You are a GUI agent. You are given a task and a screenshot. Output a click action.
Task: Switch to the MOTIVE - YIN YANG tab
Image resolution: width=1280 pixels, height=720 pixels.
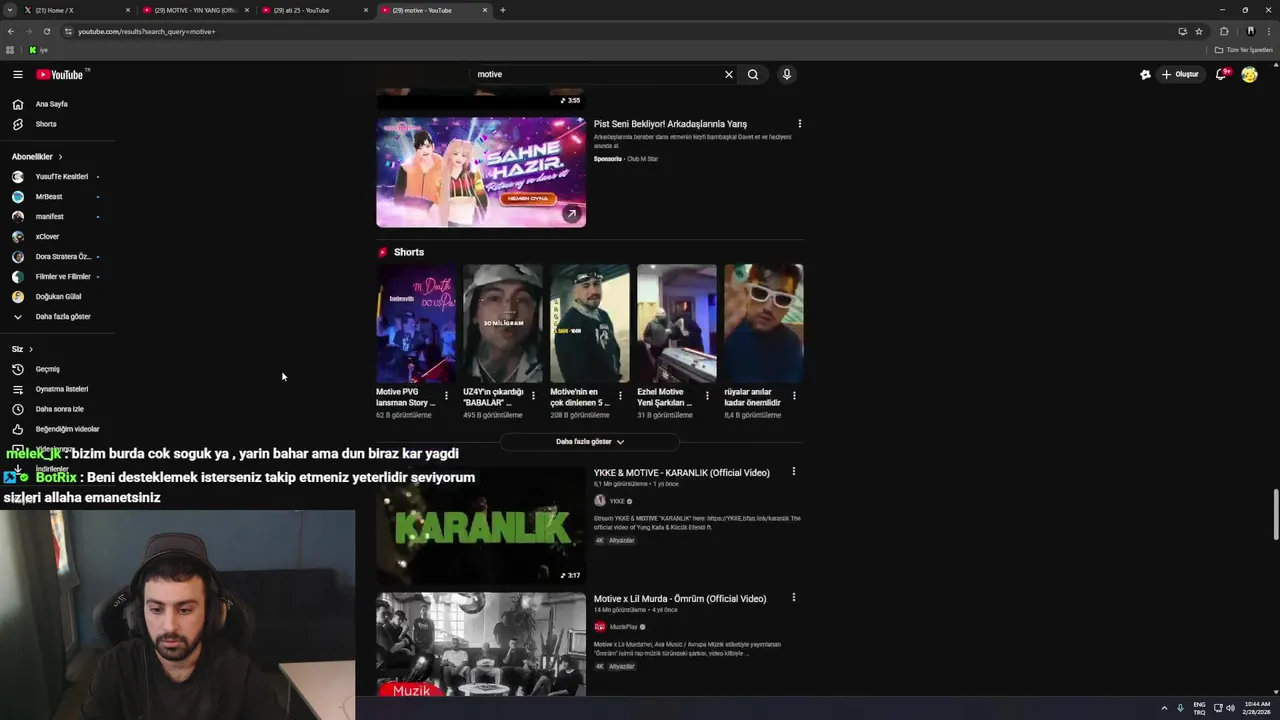click(x=195, y=10)
